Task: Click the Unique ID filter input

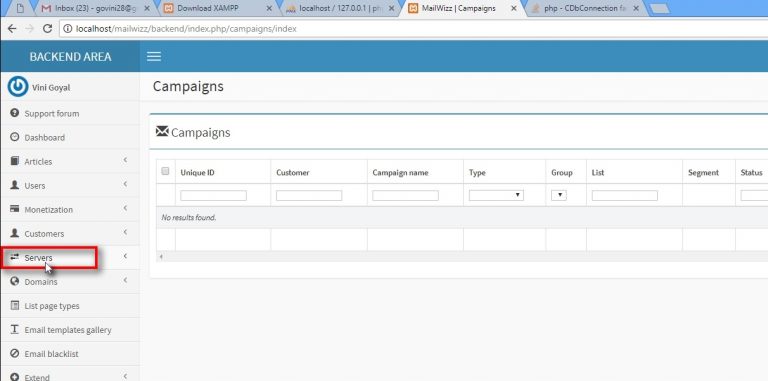Action: [x=214, y=195]
